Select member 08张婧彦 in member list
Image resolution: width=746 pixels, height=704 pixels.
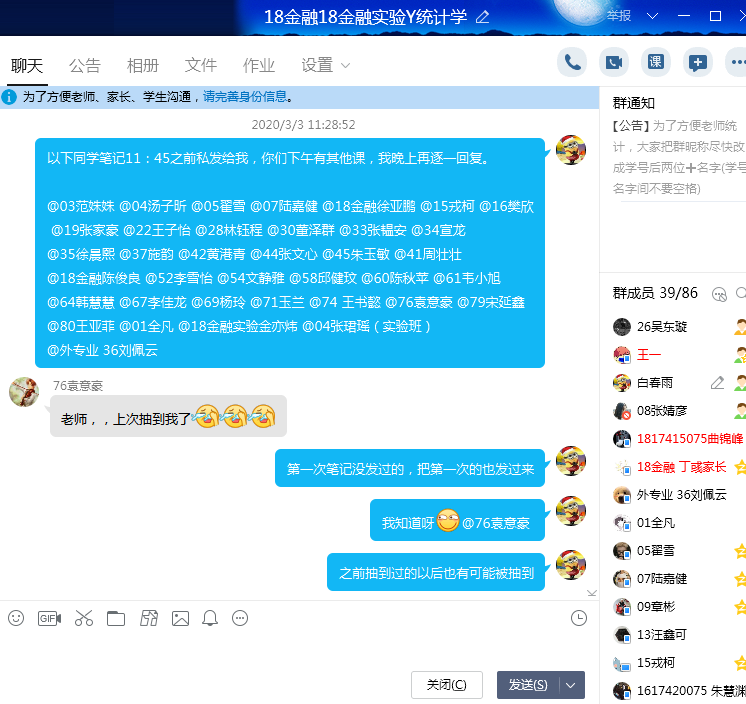[662, 410]
